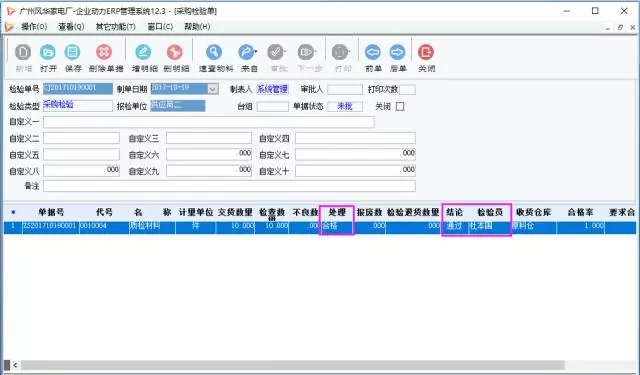640x375 pixels.
Task: Click the horizontal scrollbar at bottom
Action: pyautogui.click(x=293, y=365)
